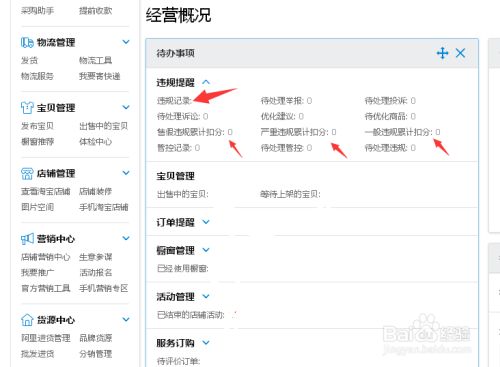Expand the 橱窗管理 section chevron
500x367 pixels.
(x=206, y=250)
